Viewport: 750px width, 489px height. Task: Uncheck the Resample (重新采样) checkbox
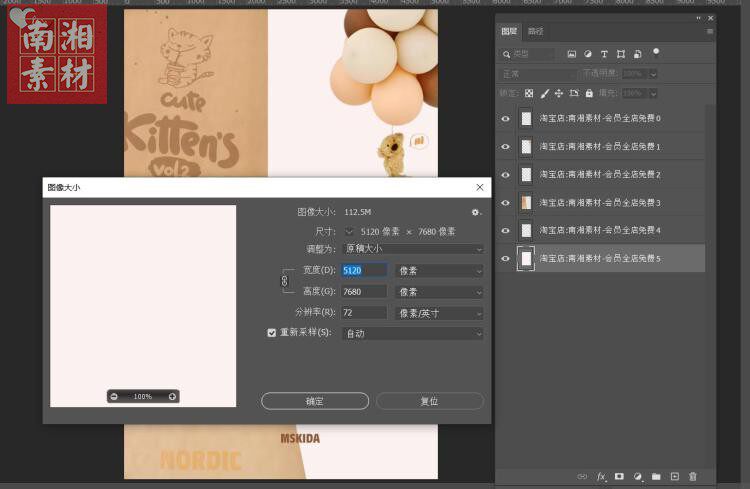pos(272,333)
